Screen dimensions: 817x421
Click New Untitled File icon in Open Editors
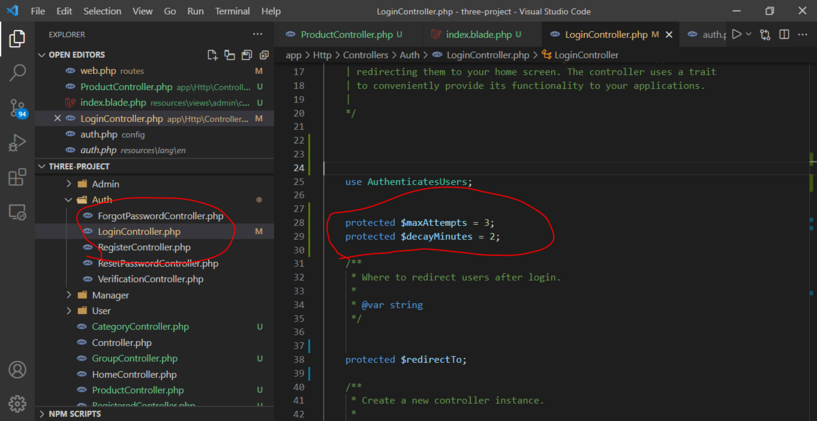tap(212, 55)
